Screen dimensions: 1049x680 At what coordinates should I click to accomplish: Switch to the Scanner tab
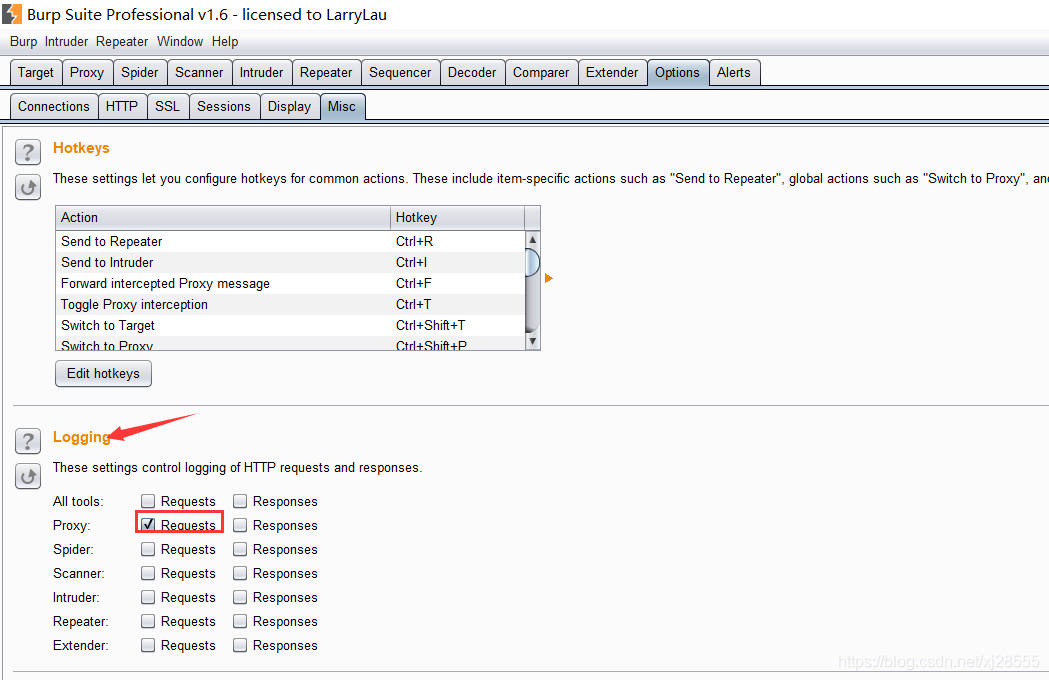click(199, 72)
